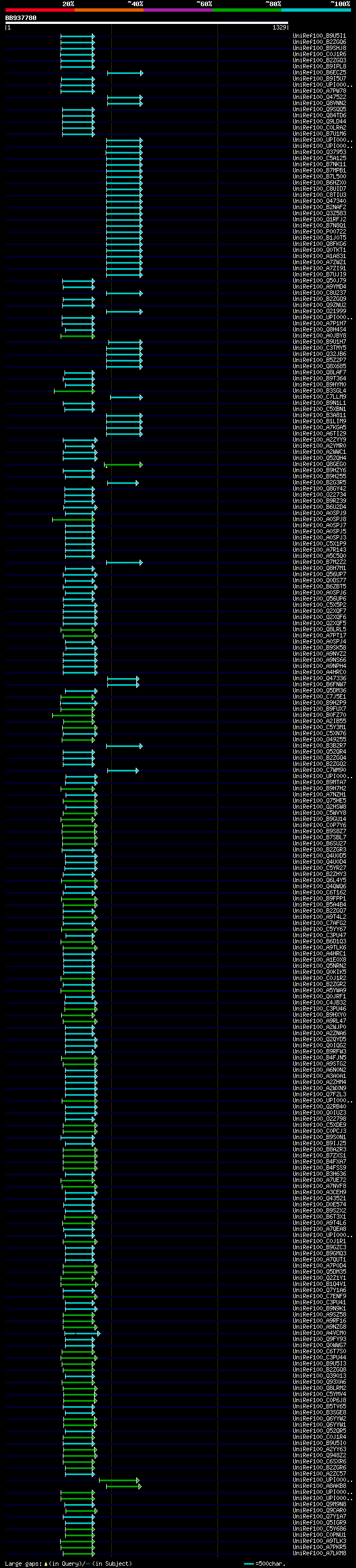This screenshot has height=1568, width=356.
Task: Select the UniRef100_A7PT17 label
Action: click(x=319, y=636)
